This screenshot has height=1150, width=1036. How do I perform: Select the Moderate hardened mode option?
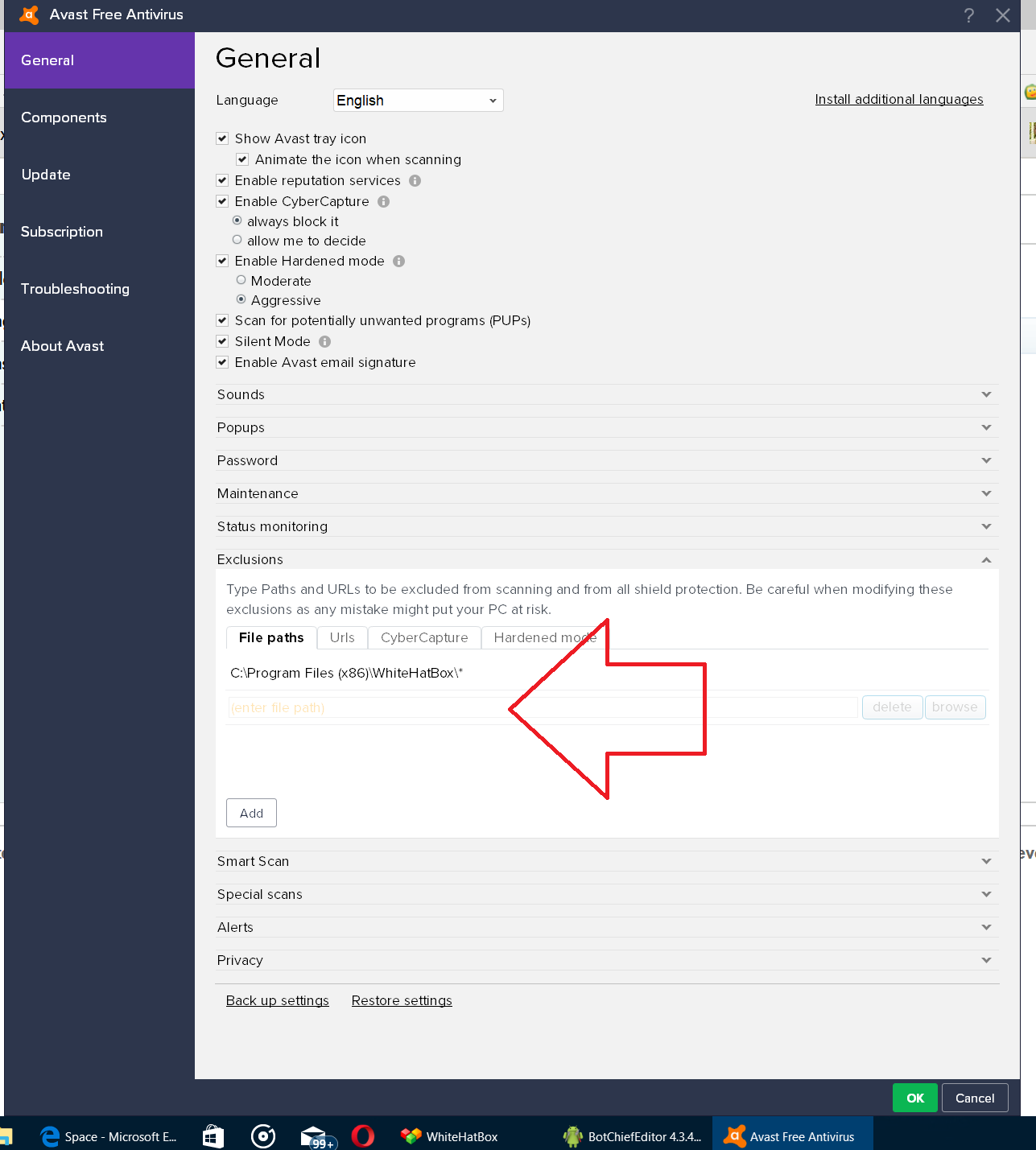(x=241, y=281)
